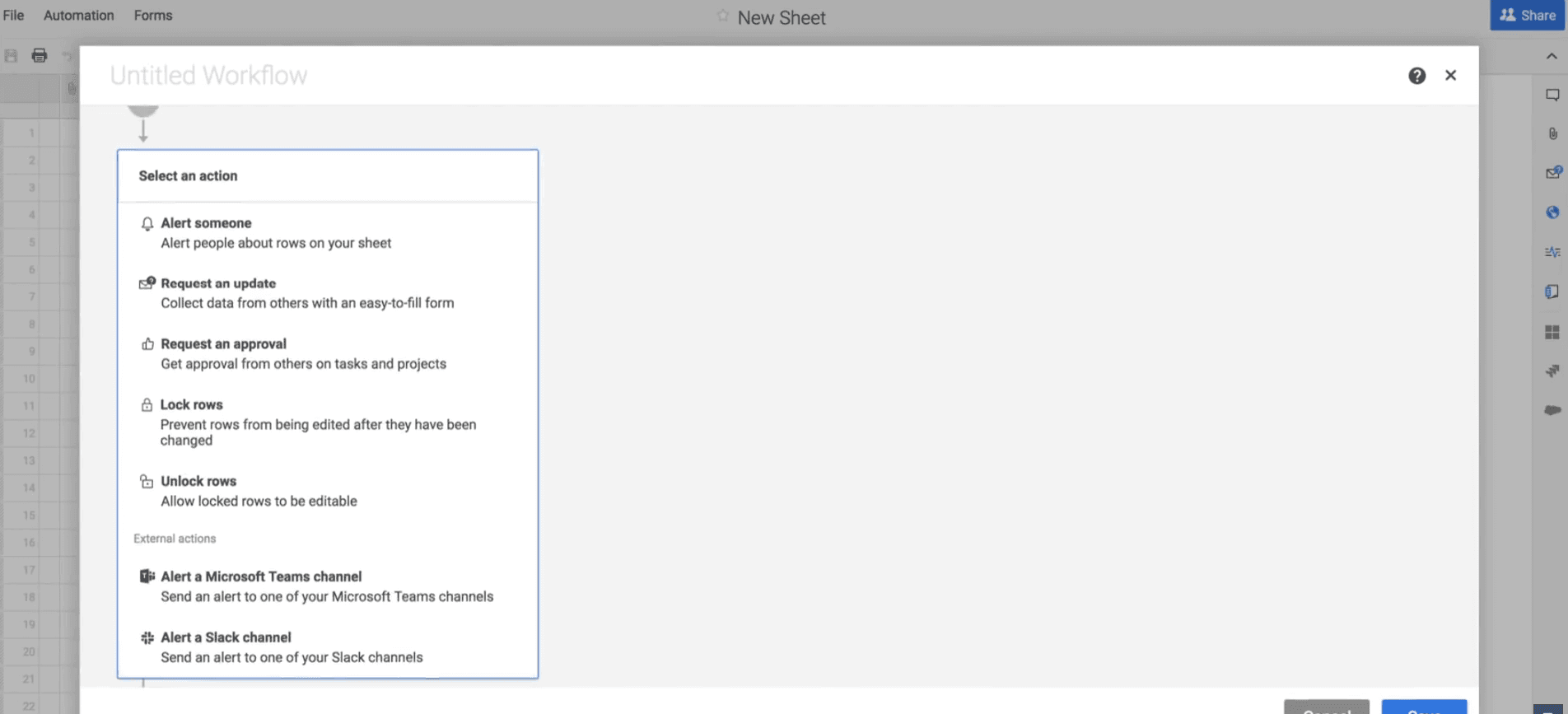This screenshot has width=1568, height=714.
Task: Choose the Request an update action
Action: [328, 293]
